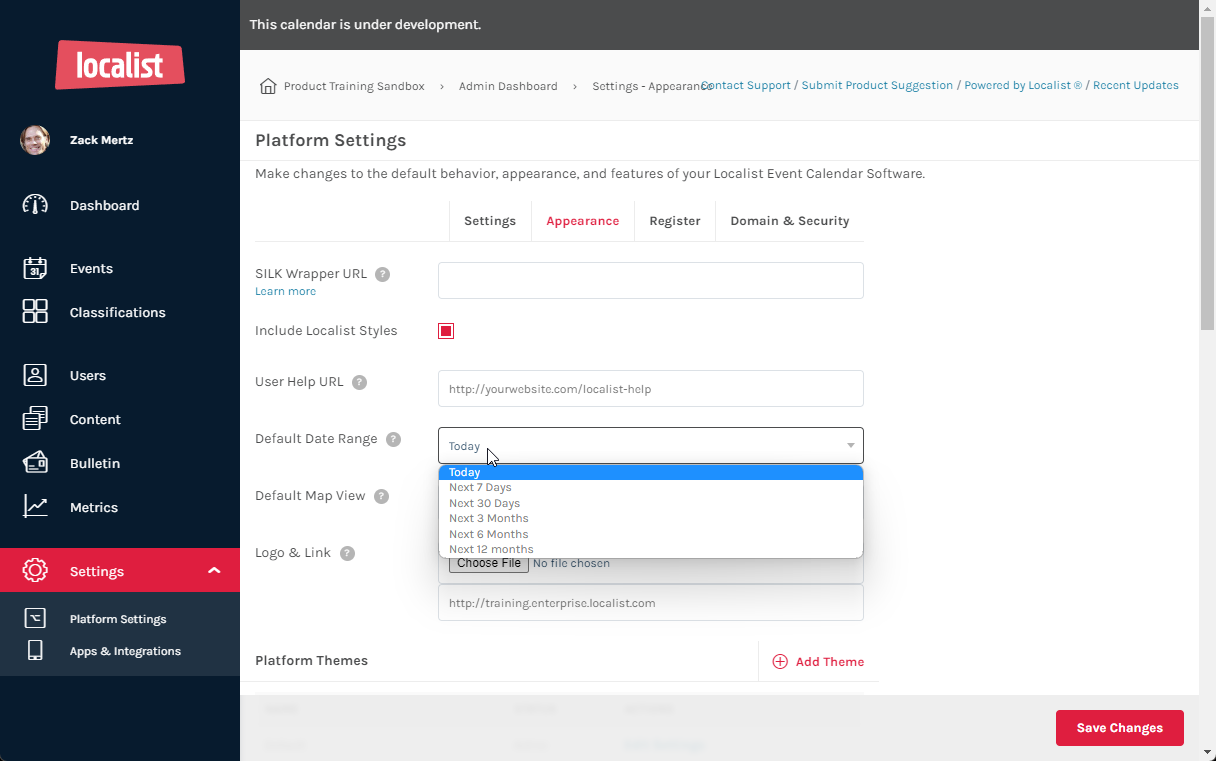Open Events in sidebar
1216x761 pixels.
coord(91,268)
